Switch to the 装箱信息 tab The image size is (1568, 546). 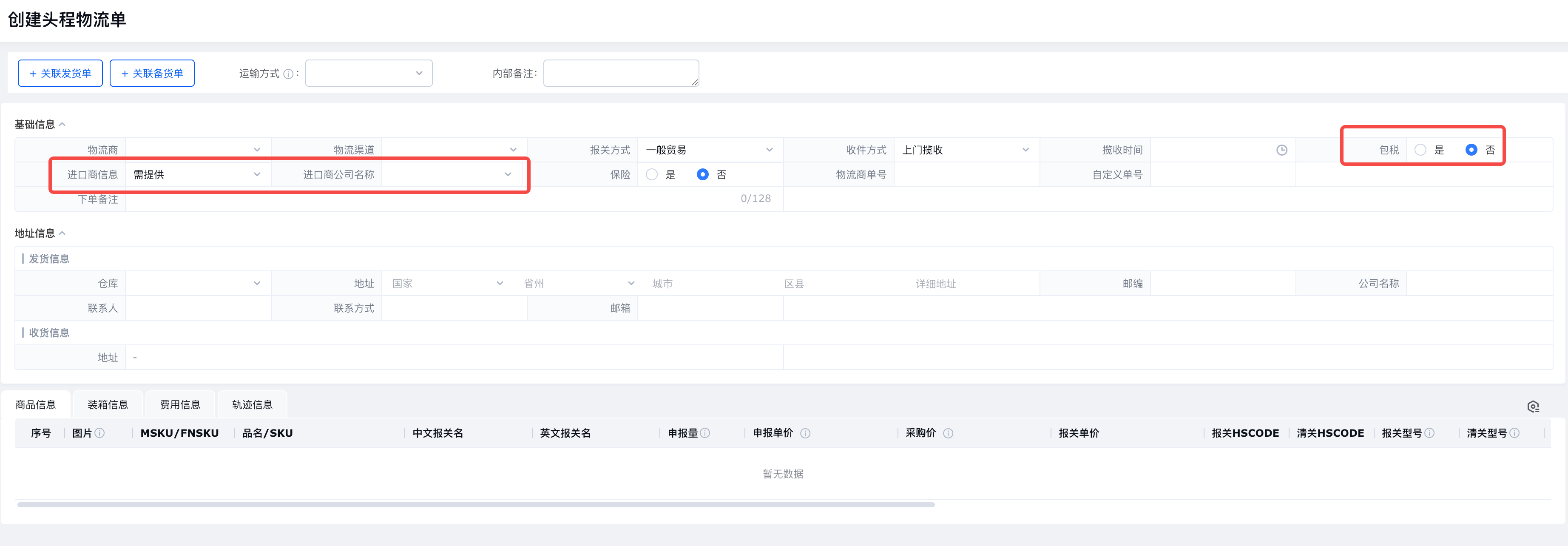click(x=108, y=405)
